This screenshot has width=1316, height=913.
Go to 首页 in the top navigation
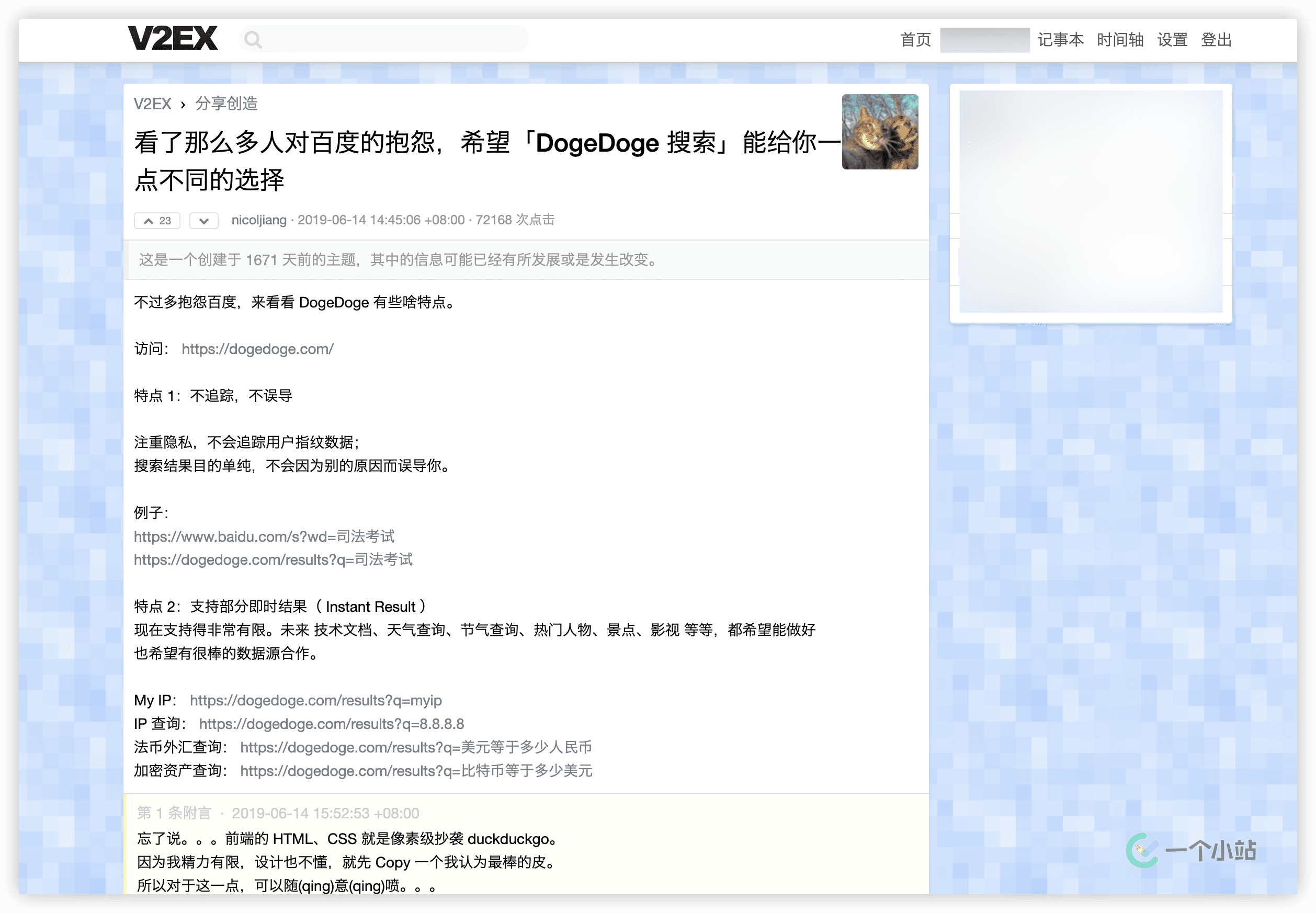(915, 40)
